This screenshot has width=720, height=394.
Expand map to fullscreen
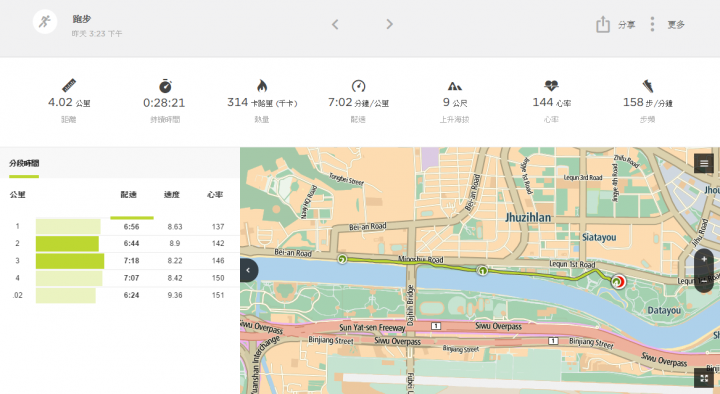click(703, 378)
